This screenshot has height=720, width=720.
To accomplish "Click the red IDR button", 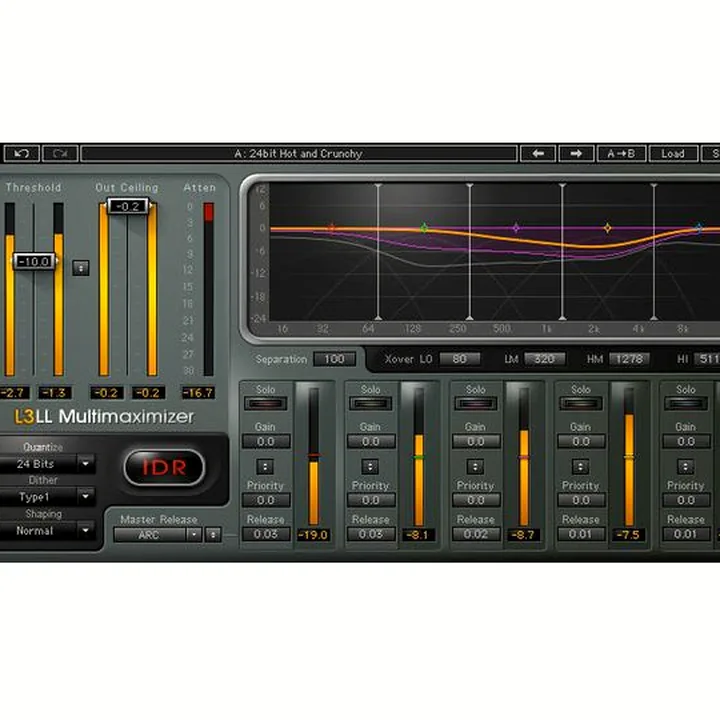I will click(164, 467).
